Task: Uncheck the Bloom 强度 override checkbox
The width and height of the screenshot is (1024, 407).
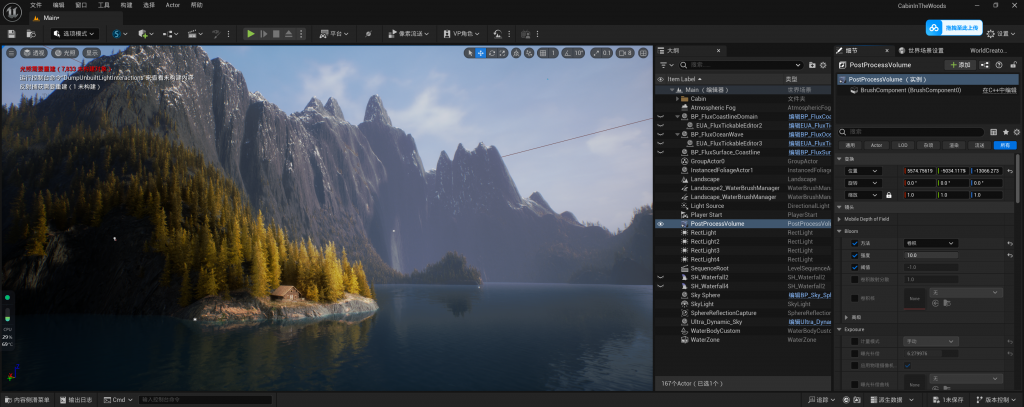Action: 854,255
